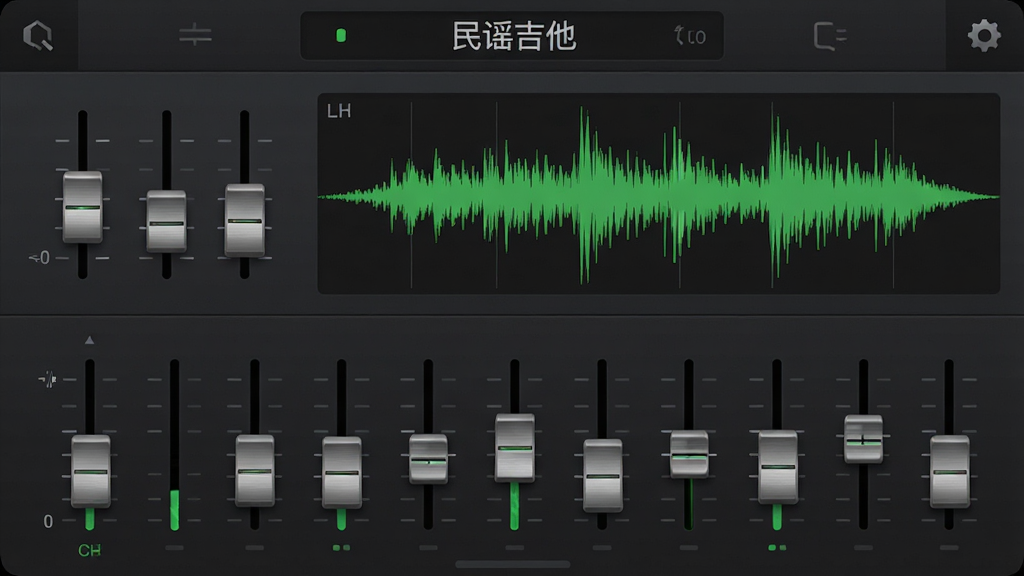Adjust the sixth channel fader knob
Viewport: 1024px width, 576px height.
[x=515, y=448]
